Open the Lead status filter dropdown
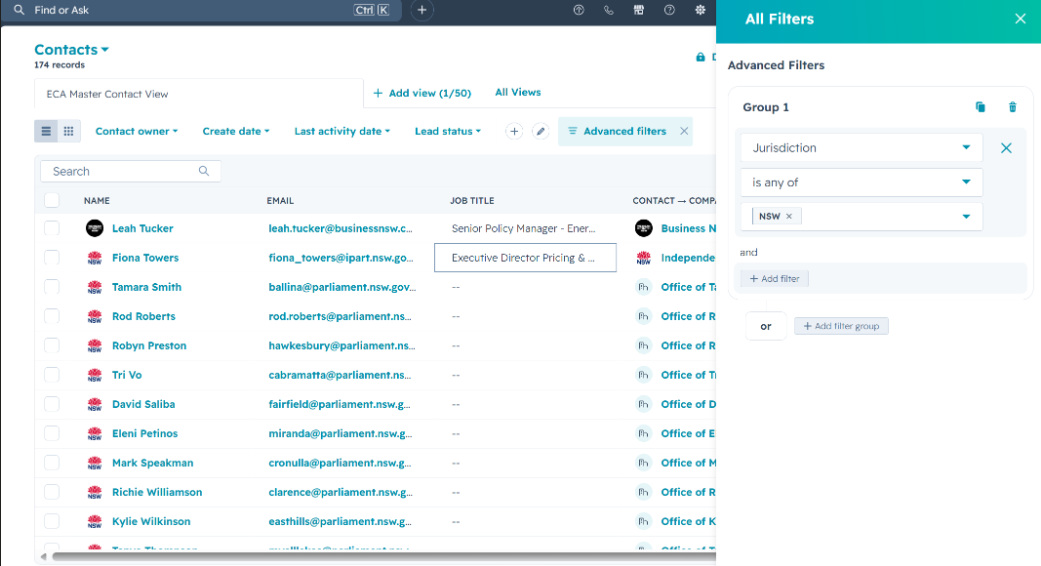 coord(447,131)
